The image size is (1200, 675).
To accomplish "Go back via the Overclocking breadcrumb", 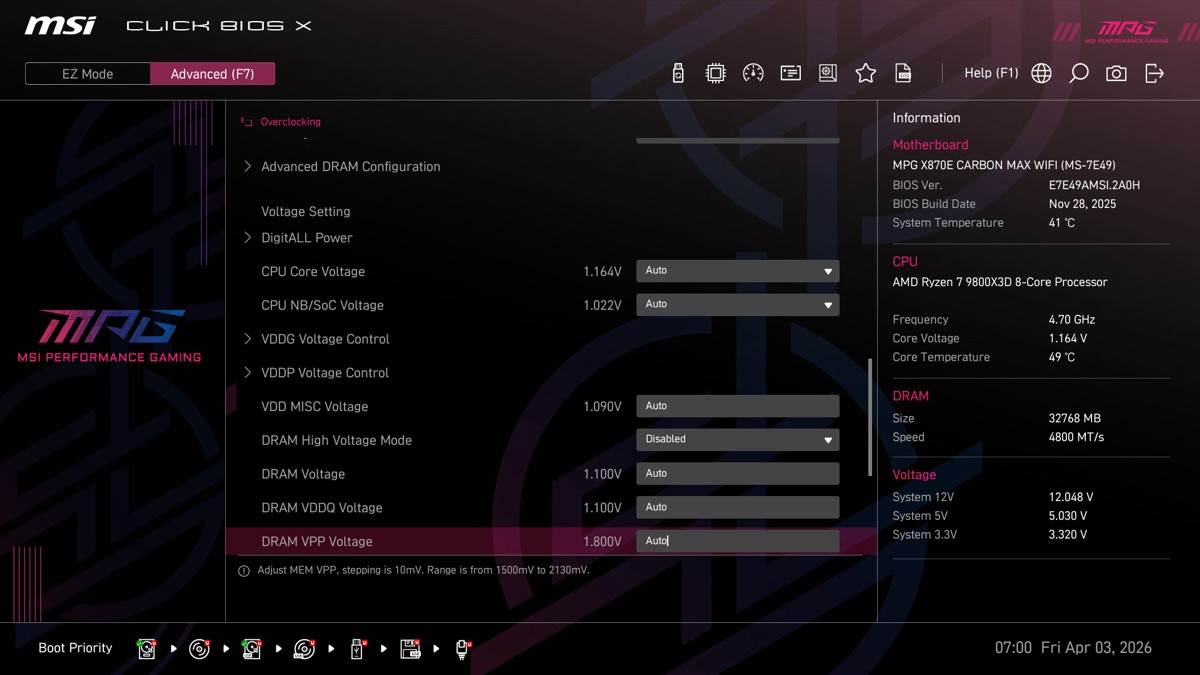I will [x=289, y=122].
